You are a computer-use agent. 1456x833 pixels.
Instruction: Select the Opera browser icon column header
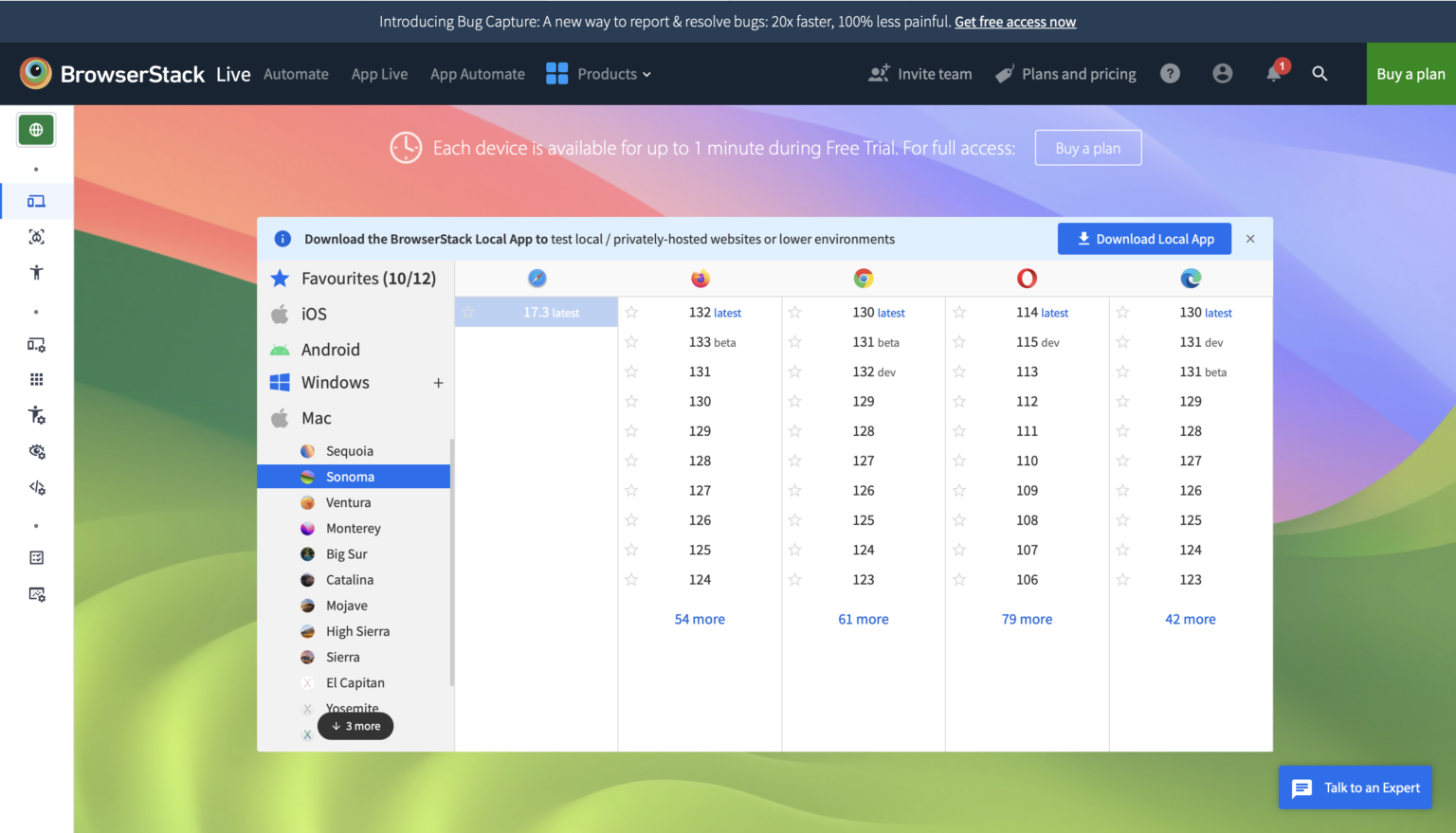coord(1027,279)
